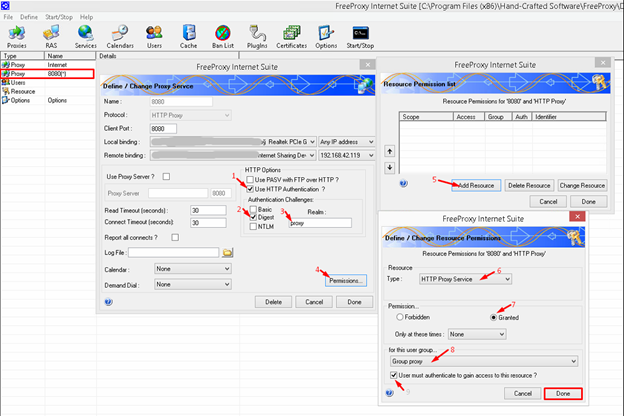Open the Define menu

(x=29, y=17)
